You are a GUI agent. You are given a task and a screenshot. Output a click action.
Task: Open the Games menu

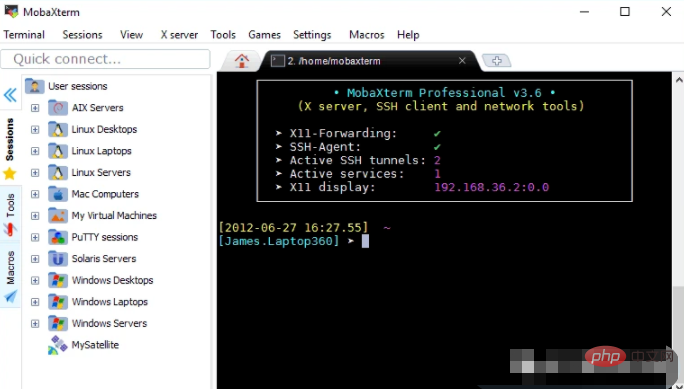click(x=264, y=35)
